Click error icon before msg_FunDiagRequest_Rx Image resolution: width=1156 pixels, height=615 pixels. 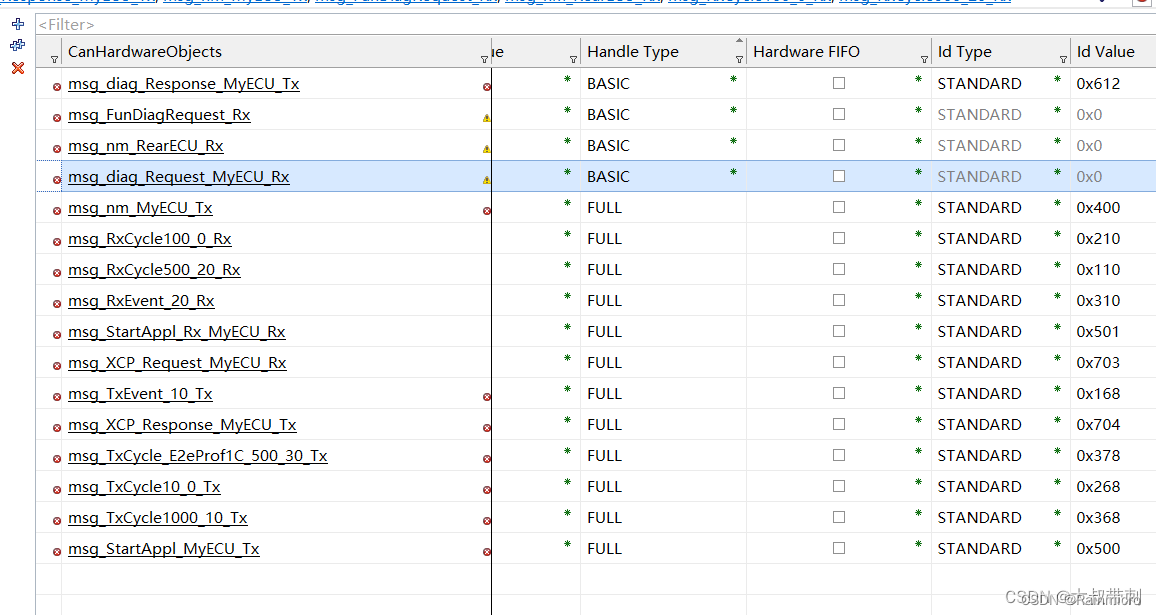click(x=57, y=118)
